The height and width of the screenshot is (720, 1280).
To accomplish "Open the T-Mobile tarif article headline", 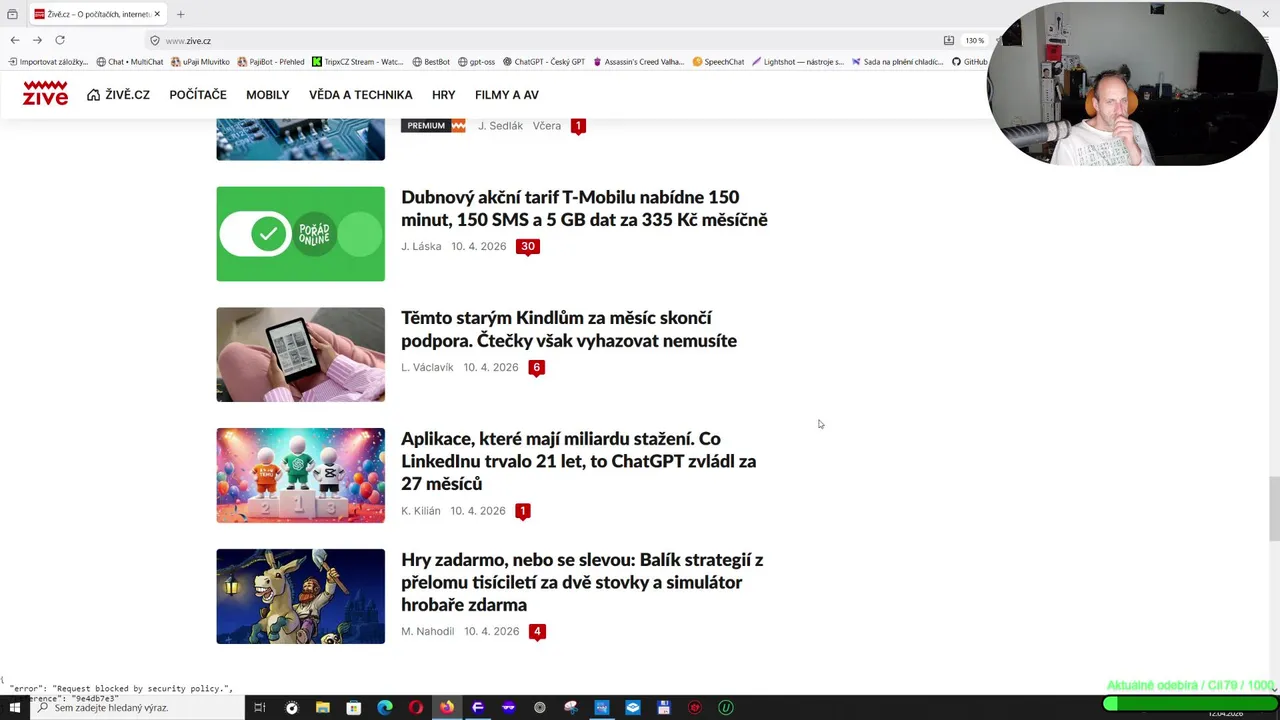I will pos(584,208).
